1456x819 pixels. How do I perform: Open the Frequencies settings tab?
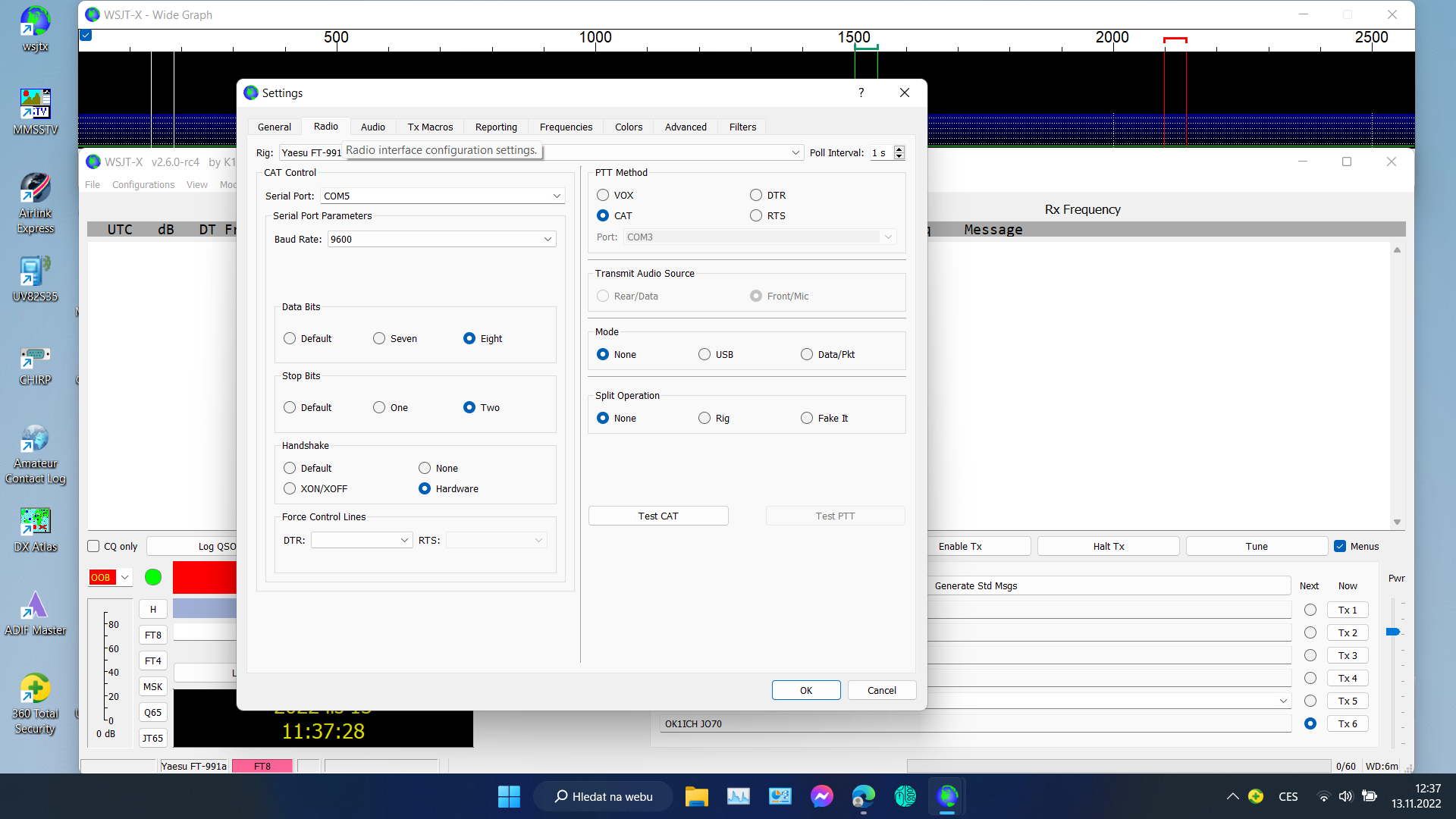pos(566,127)
